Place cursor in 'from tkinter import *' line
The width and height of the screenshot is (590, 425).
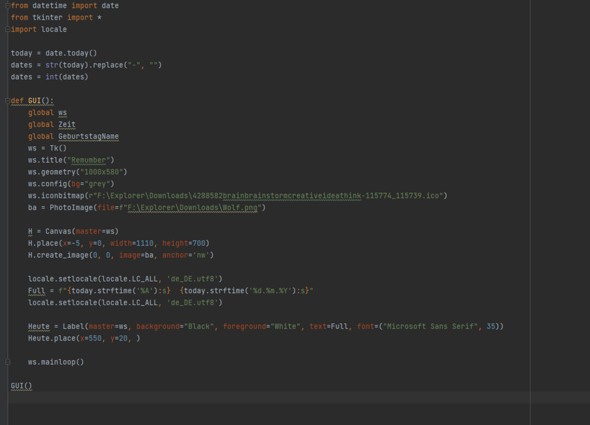pyautogui.click(x=56, y=18)
